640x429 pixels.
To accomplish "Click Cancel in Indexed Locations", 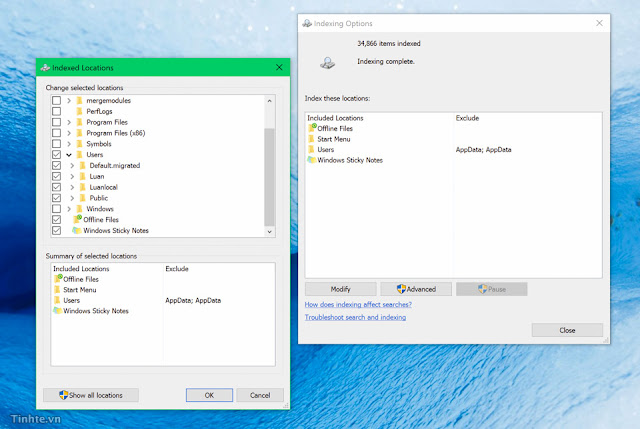I will [260, 395].
